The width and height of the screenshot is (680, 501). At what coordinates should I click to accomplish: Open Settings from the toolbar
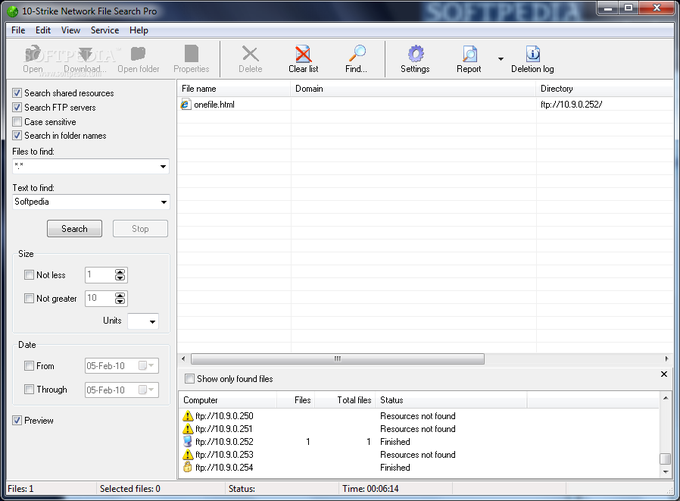click(415, 55)
